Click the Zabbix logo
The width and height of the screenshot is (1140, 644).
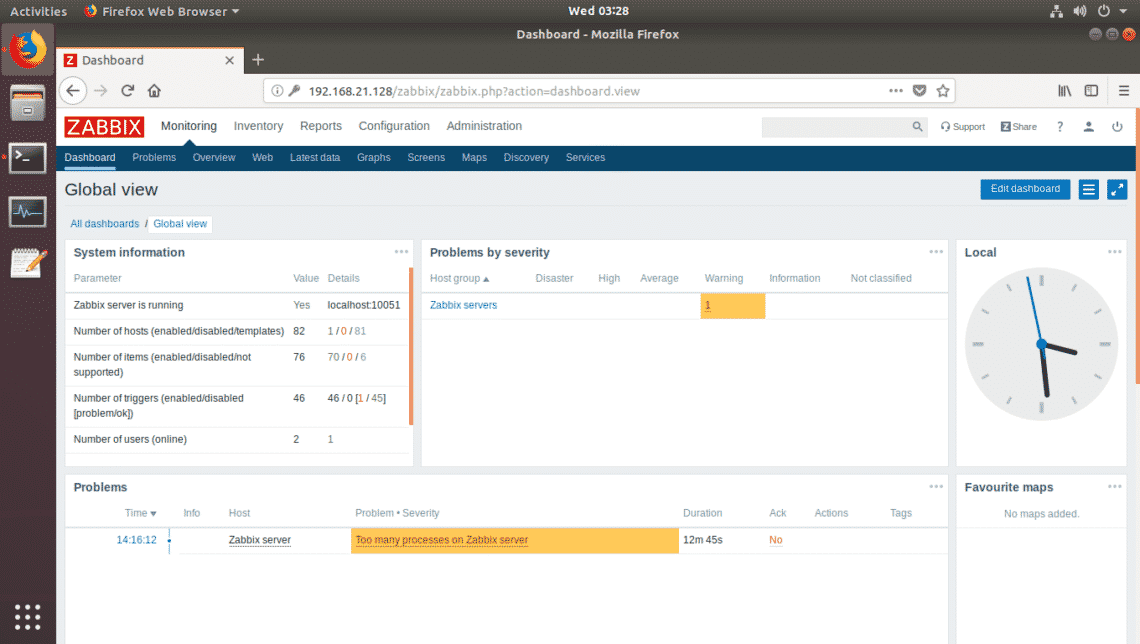pos(104,126)
